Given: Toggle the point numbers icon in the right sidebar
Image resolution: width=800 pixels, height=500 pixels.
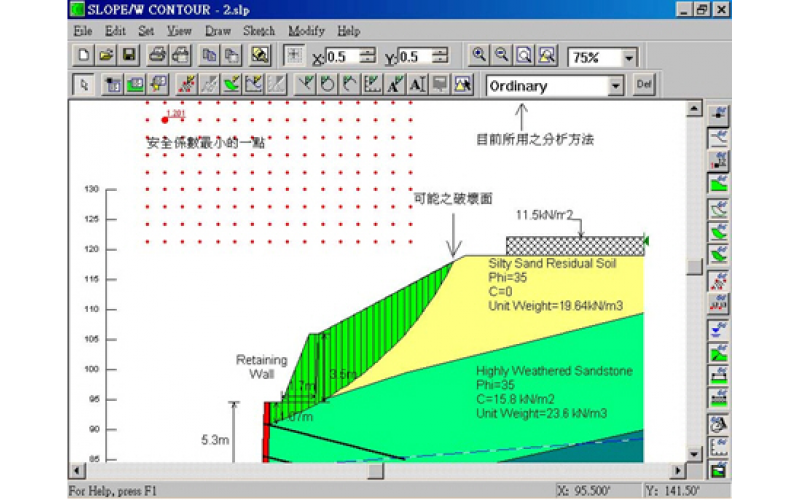Looking at the screenshot, I should click(718, 160).
